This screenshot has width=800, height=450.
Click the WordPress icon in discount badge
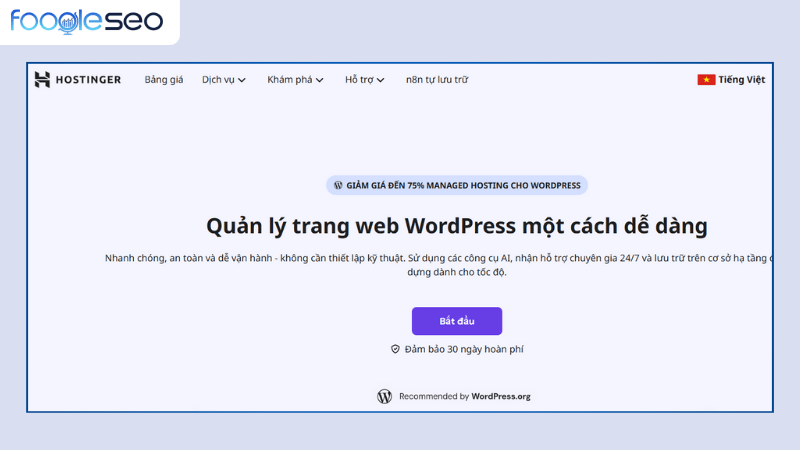(338, 185)
